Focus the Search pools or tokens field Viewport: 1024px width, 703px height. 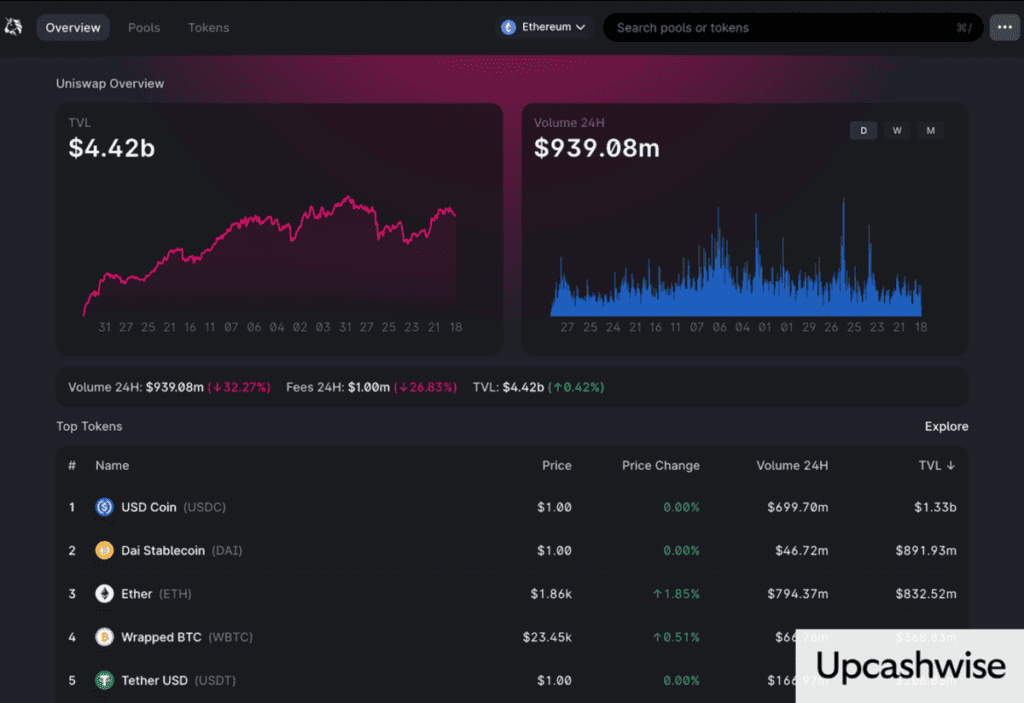(x=793, y=27)
